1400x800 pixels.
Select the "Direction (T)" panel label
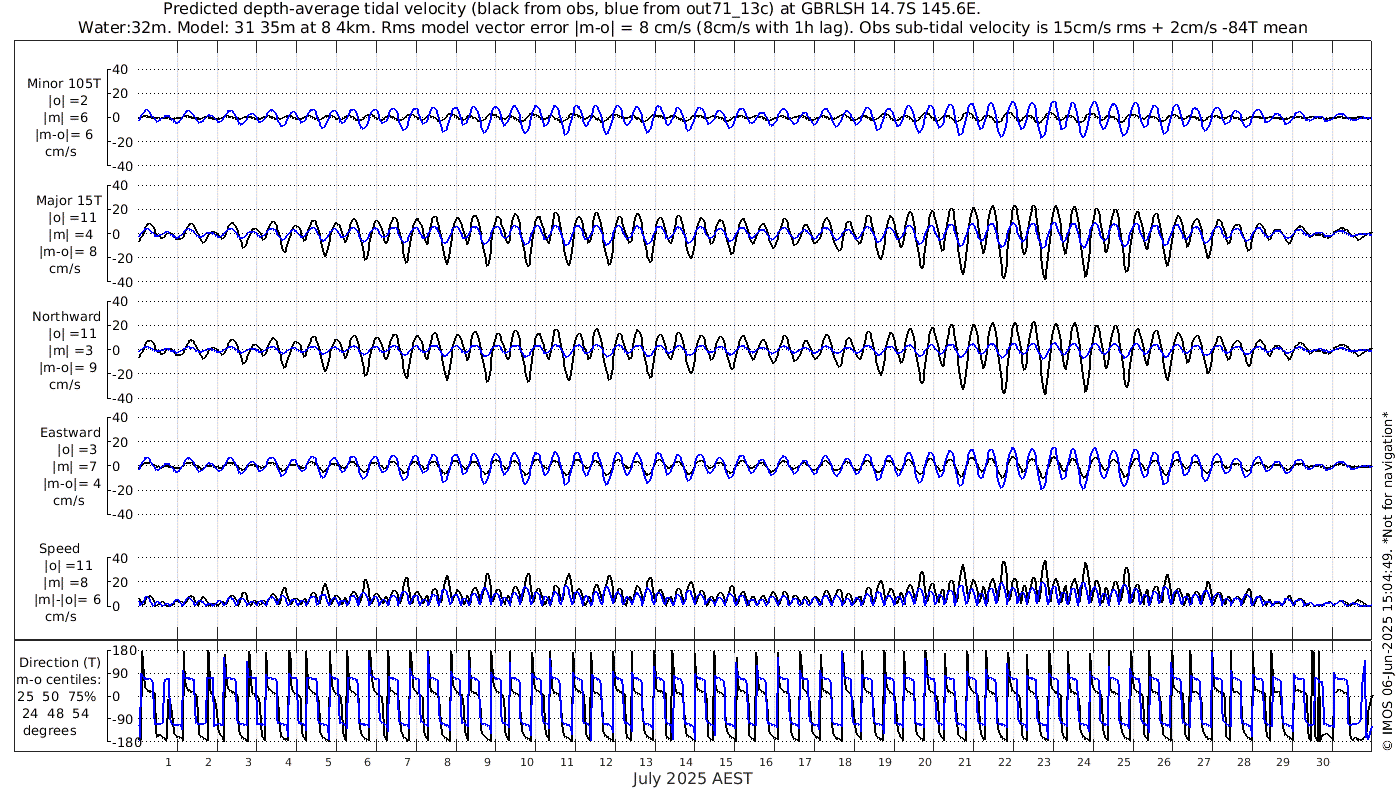(62, 662)
